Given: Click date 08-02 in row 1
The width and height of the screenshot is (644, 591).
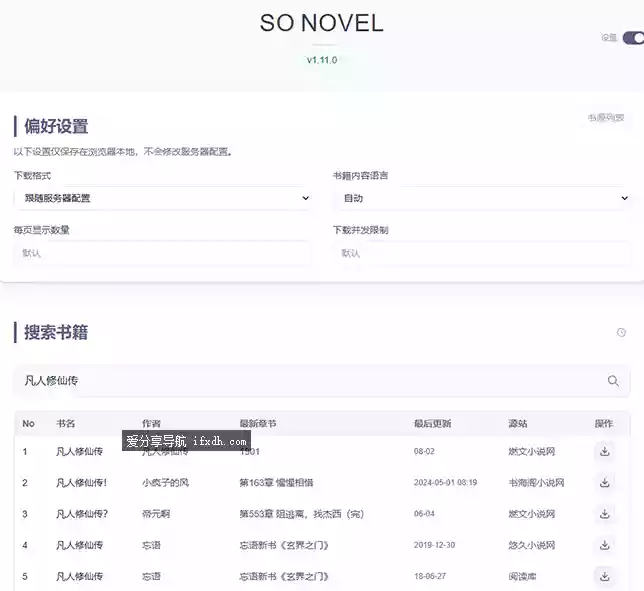Looking at the screenshot, I should [424, 451].
